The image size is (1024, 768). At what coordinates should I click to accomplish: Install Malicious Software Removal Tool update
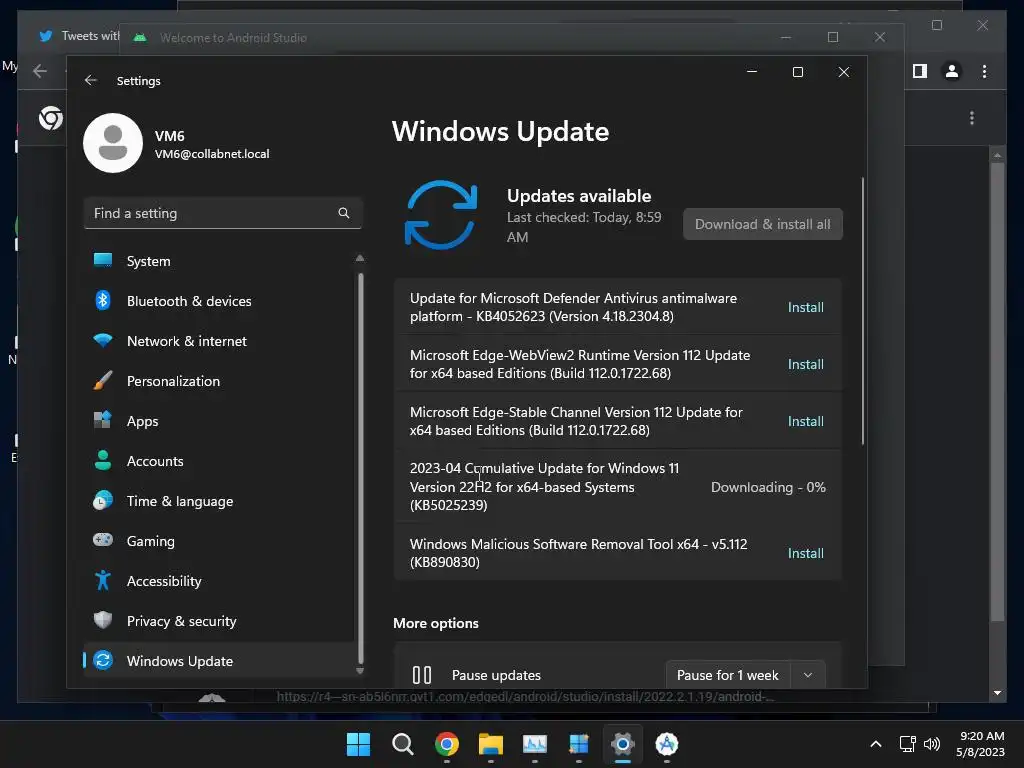tap(805, 553)
